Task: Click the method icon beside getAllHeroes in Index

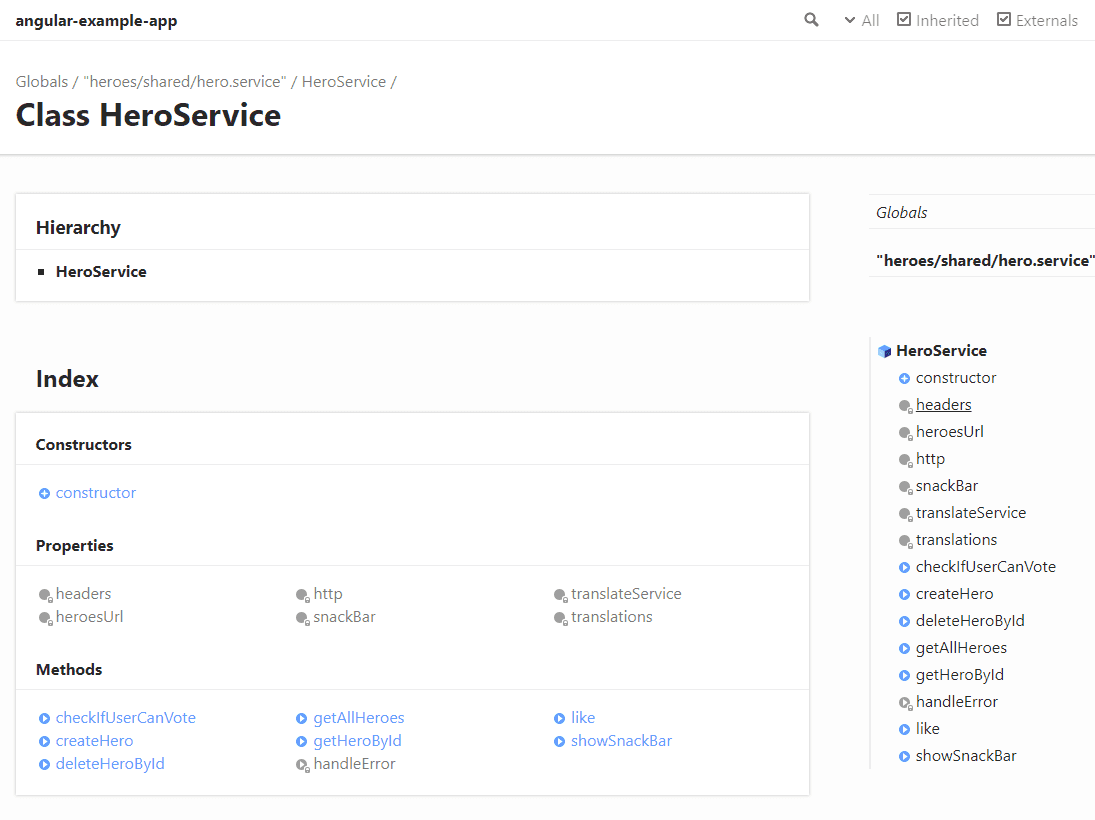Action: coord(302,718)
